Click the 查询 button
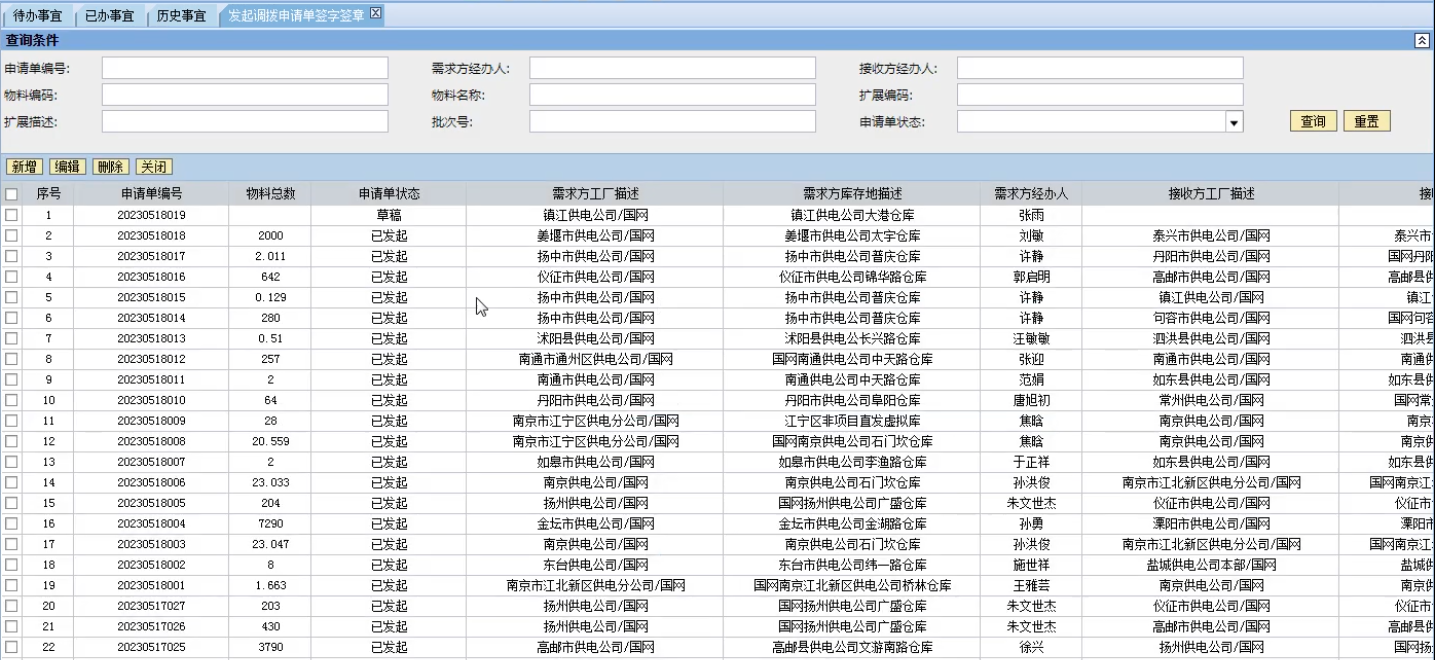 point(1313,121)
